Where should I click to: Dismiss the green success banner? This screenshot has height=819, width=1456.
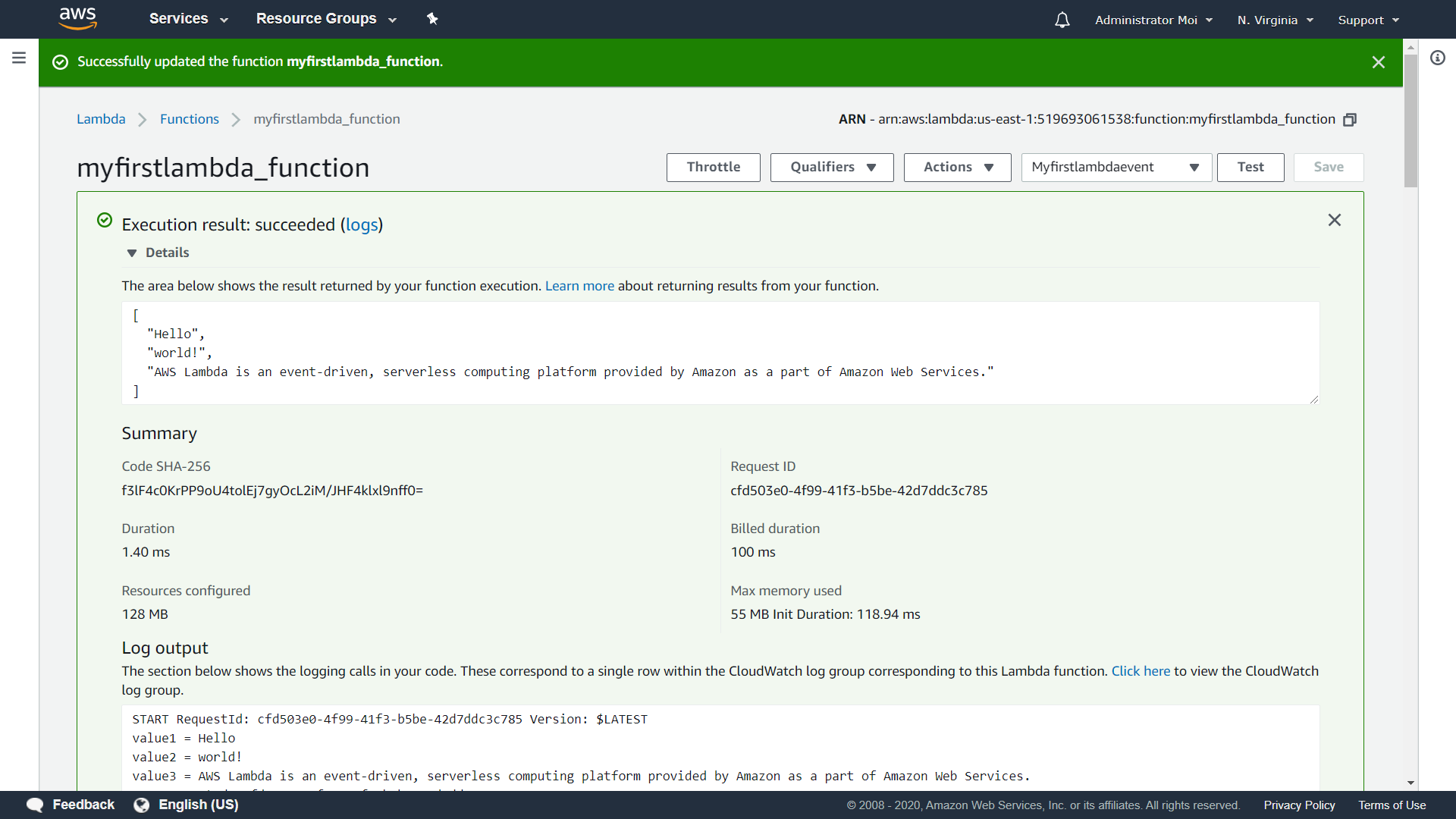[x=1378, y=62]
